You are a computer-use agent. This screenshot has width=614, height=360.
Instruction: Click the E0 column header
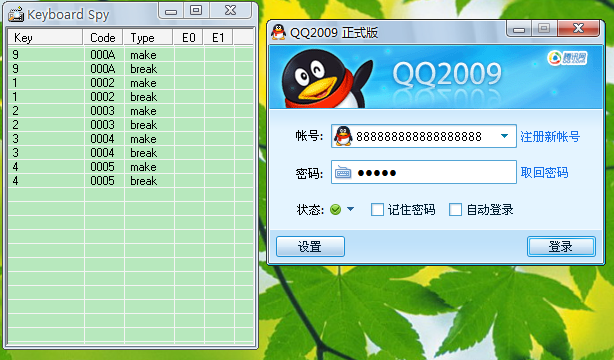[x=188, y=38]
